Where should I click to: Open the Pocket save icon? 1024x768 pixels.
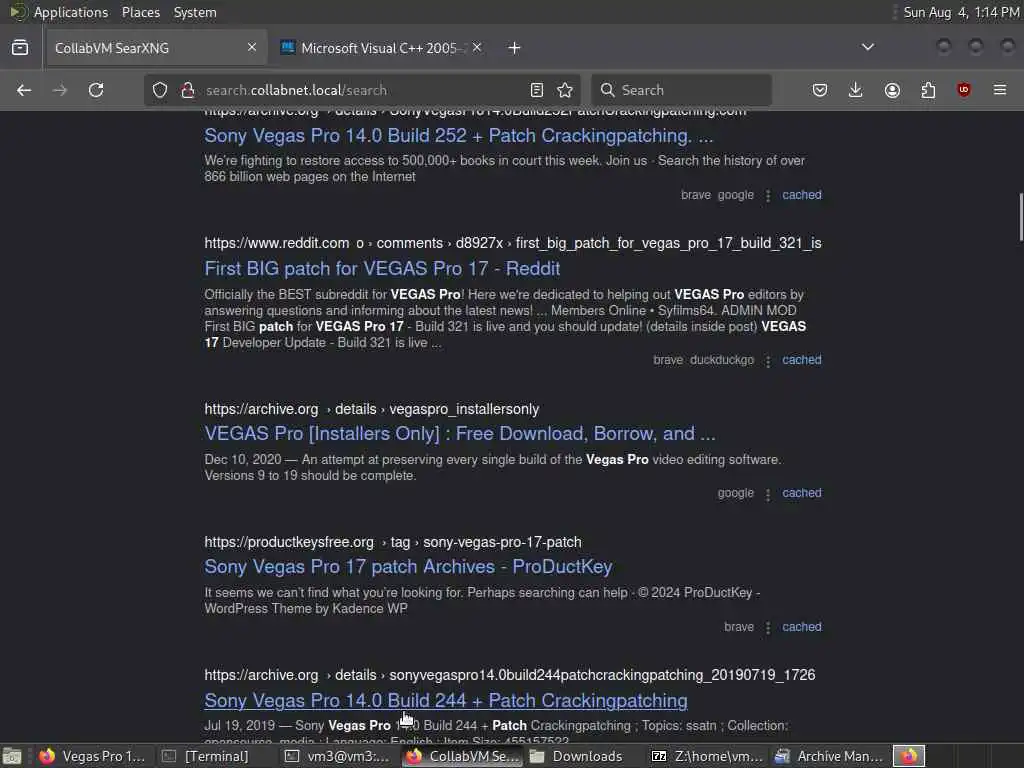tap(820, 90)
